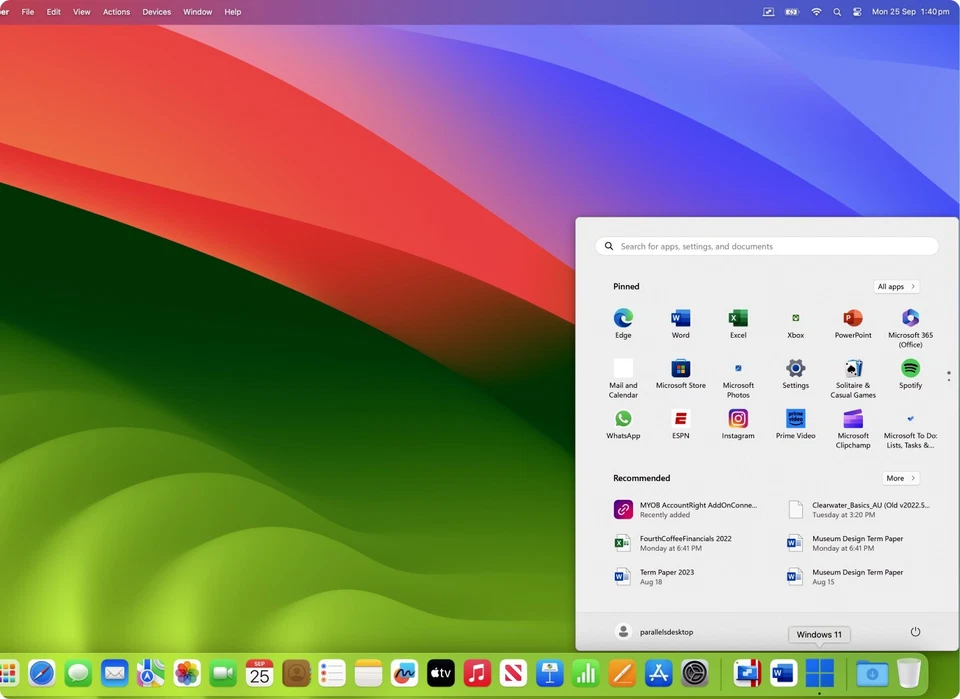Open the Microsoft Store

[680, 368]
